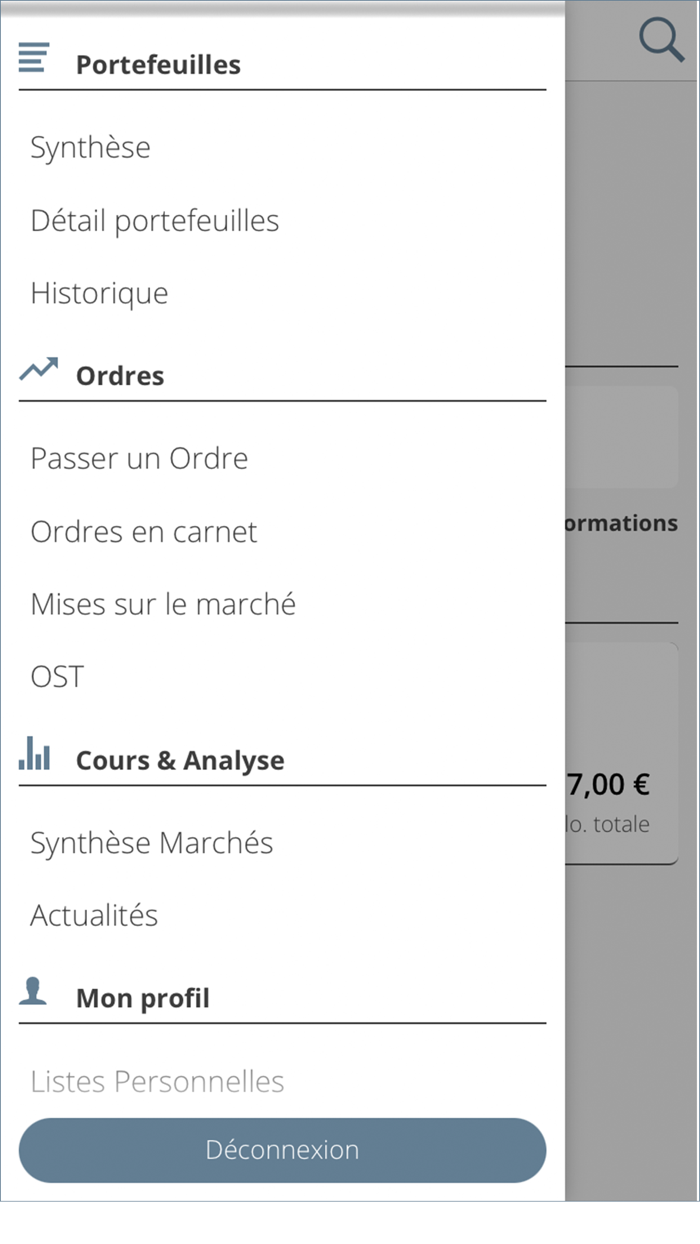Select the bar chart icon beside Cours & Analyse
This screenshot has width=700, height=1244.
pyautogui.click(x=34, y=754)
